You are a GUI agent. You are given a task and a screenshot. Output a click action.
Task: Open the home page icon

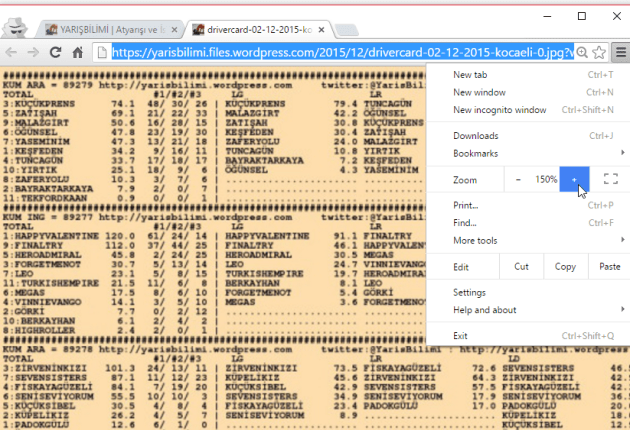click(78, 52)
